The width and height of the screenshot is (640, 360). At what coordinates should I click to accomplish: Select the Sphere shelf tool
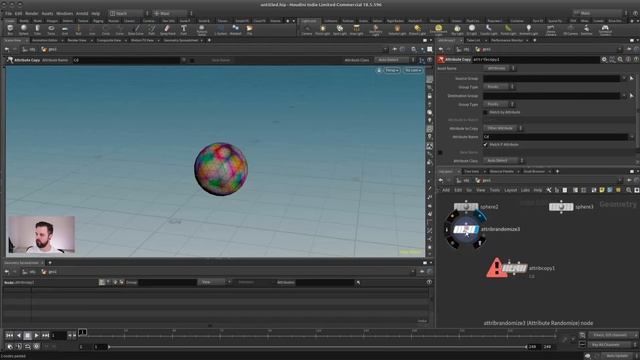pos(24,29)
